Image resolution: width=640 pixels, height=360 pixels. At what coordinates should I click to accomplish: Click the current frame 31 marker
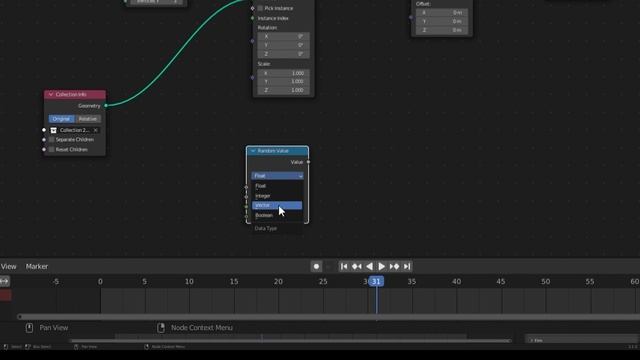click(376, 281)
